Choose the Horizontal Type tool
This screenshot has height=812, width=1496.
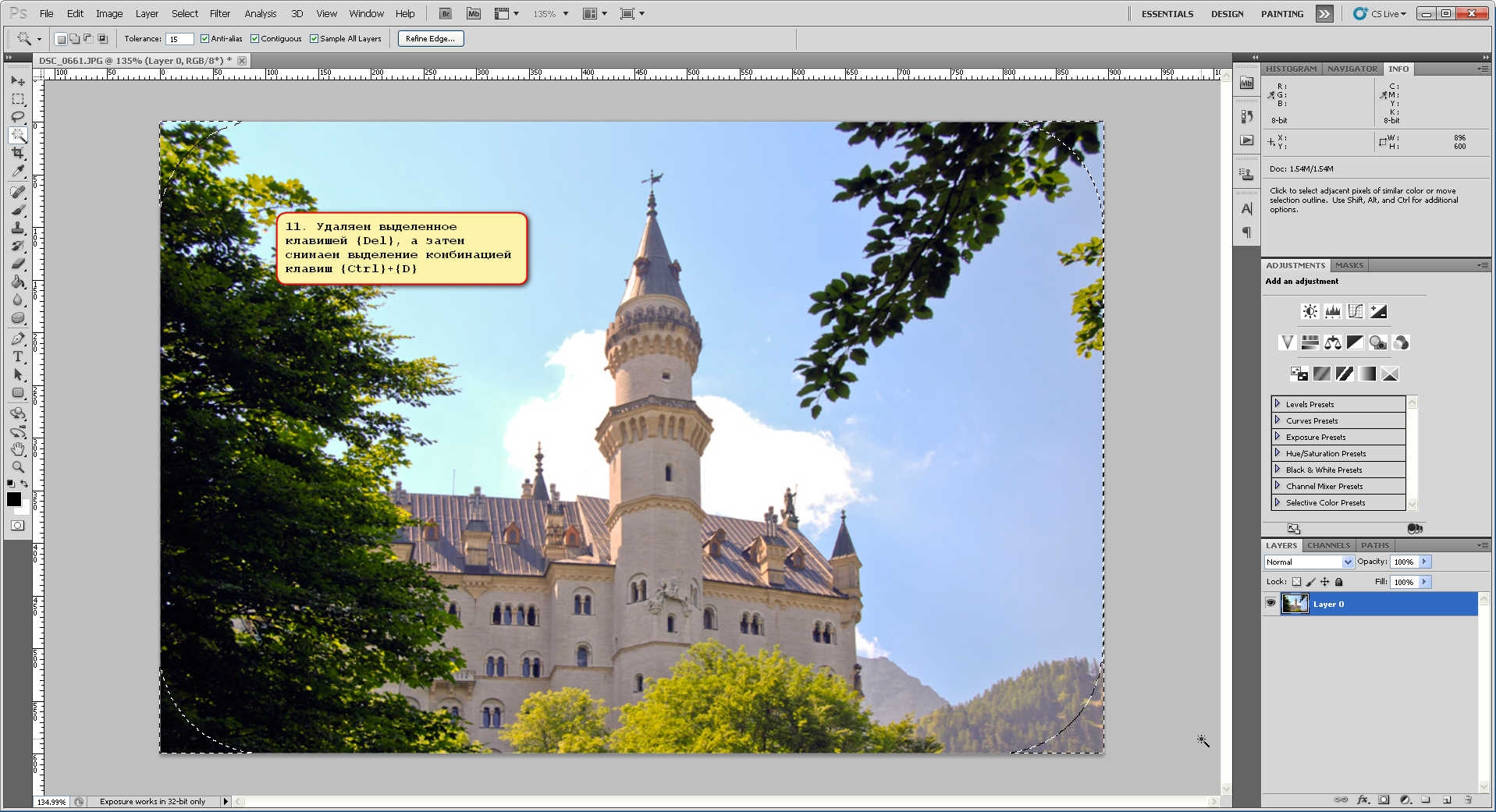pyautogui.click(x=18, y=356)
